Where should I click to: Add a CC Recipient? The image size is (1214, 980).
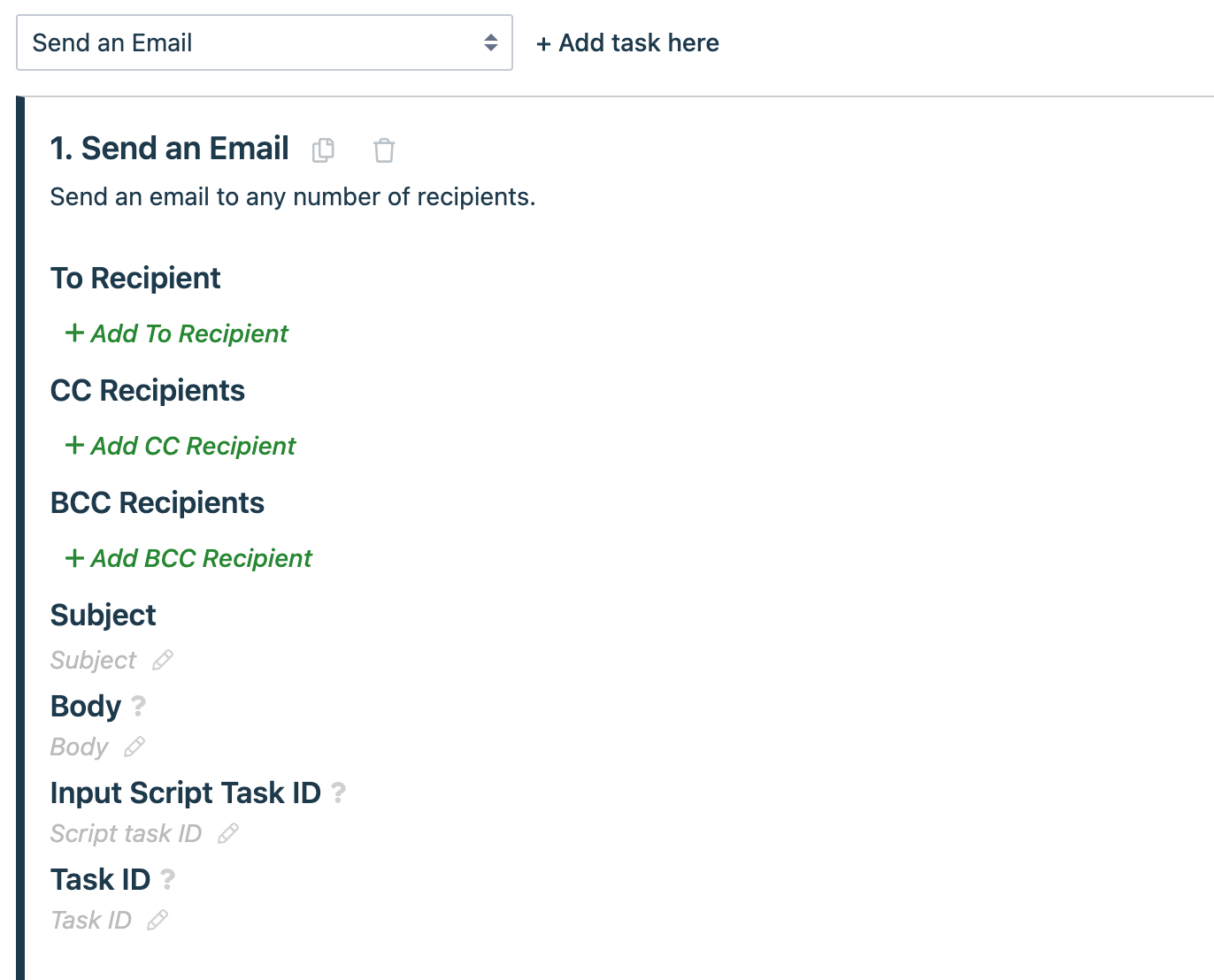(x=181, y=446)
